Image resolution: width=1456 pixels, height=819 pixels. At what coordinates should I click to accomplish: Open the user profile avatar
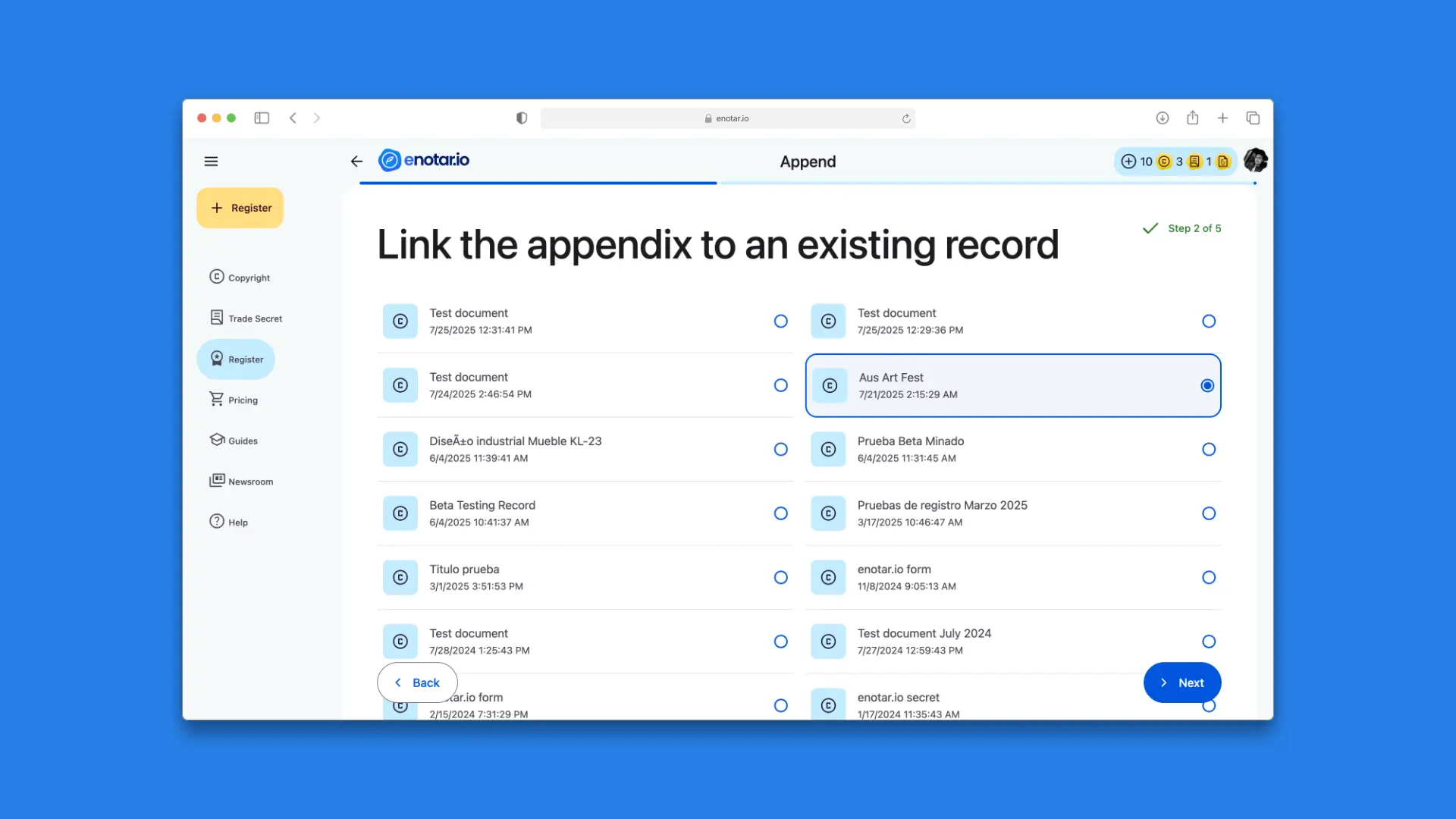[x=1255, y=161]
